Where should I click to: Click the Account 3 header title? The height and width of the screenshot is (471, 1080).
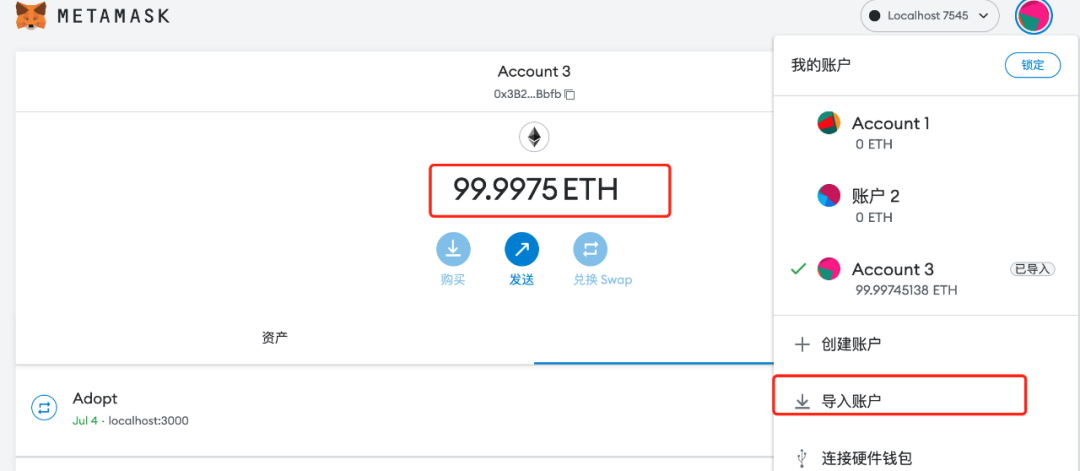[x=534, y=72]
